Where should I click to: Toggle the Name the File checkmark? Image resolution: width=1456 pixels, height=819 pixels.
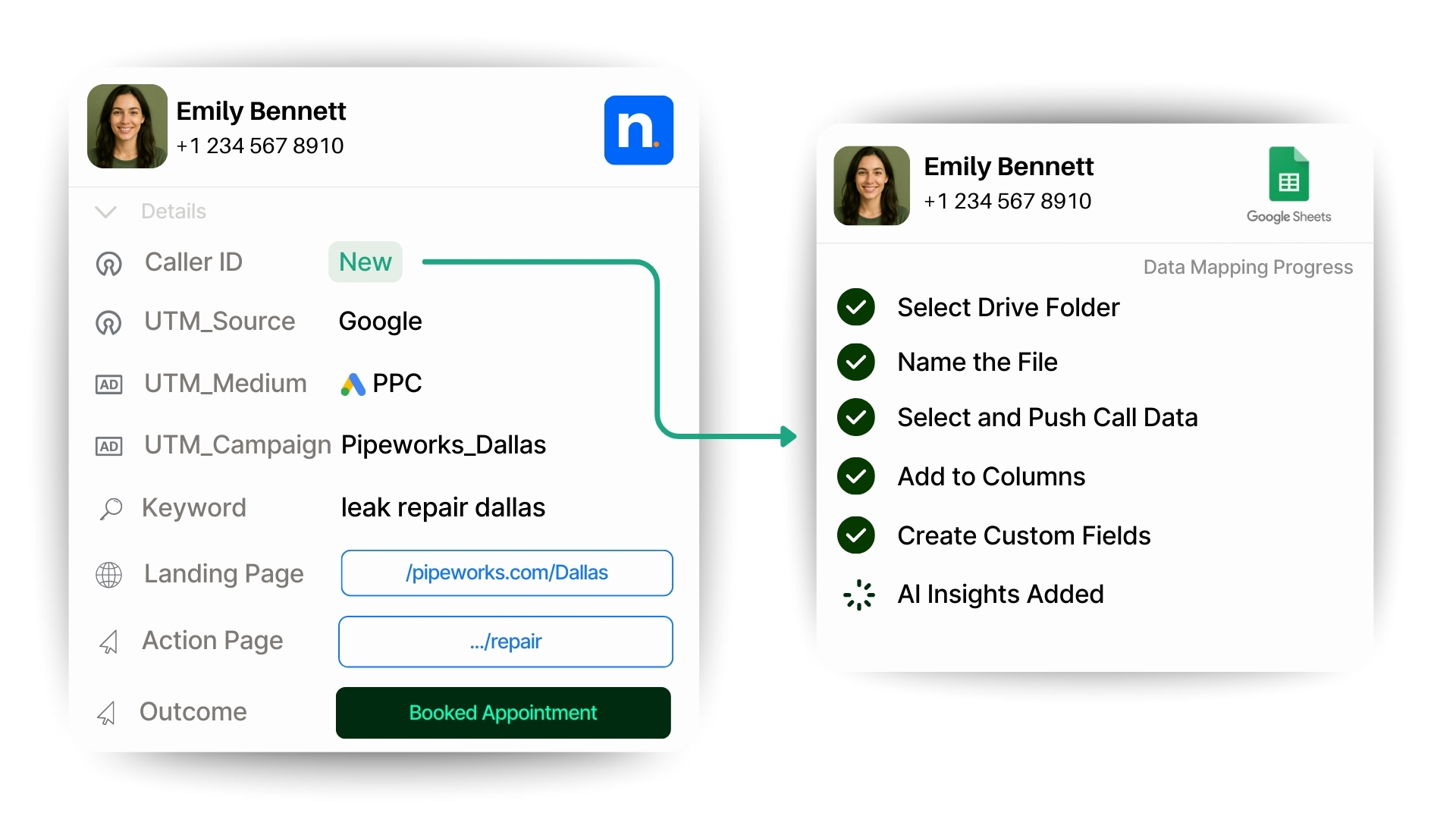856,362
